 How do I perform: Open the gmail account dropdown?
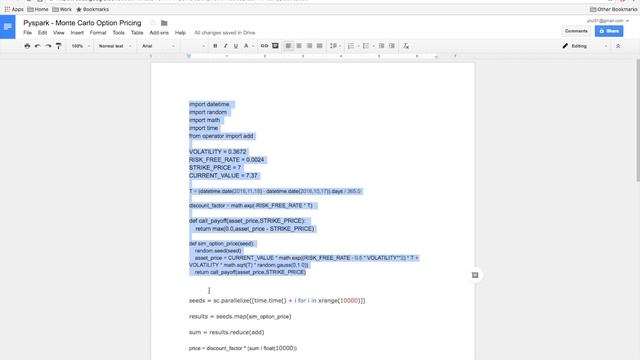tap(608, 20)
